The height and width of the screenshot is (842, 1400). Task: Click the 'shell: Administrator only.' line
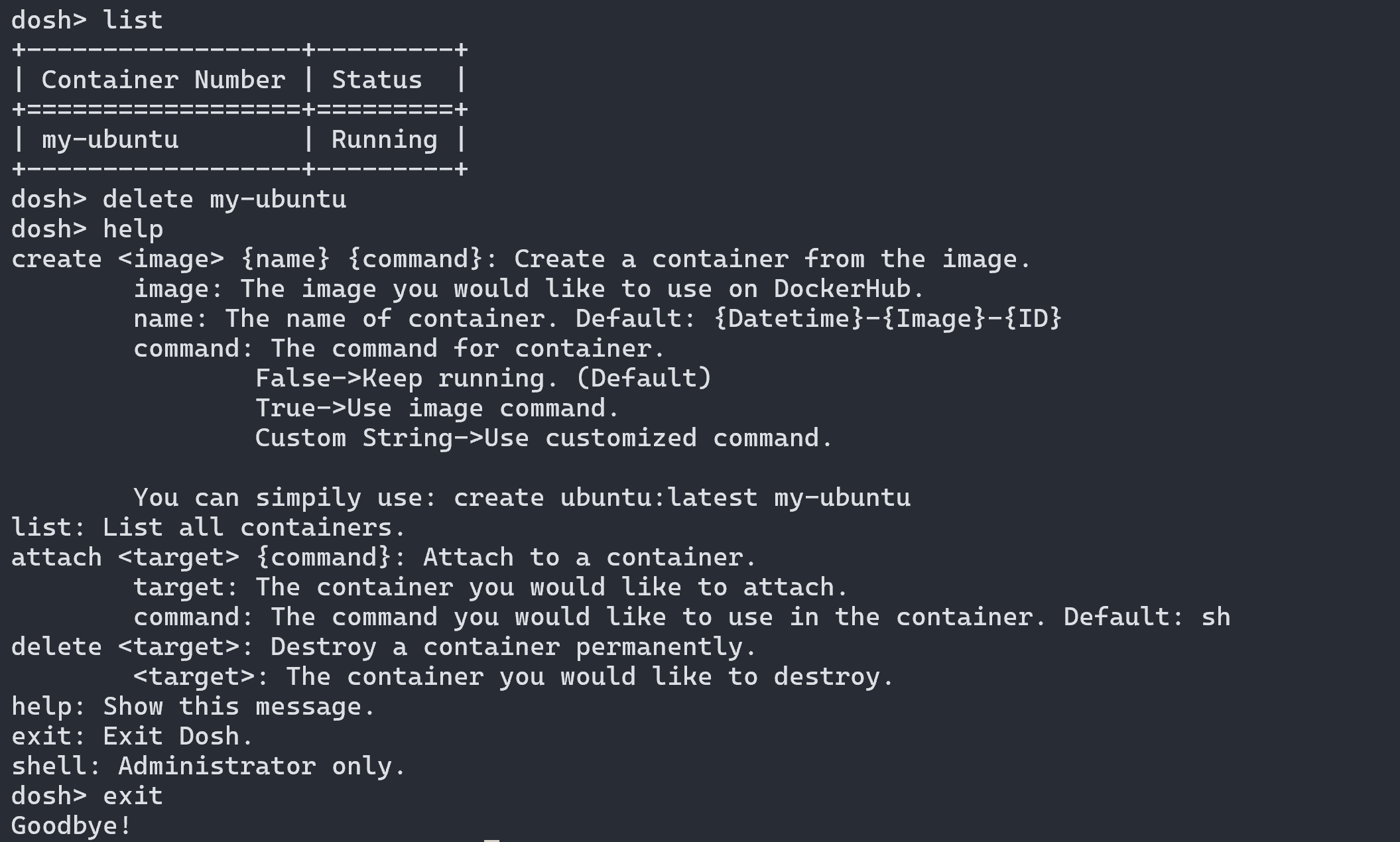[x=208, y=766]
